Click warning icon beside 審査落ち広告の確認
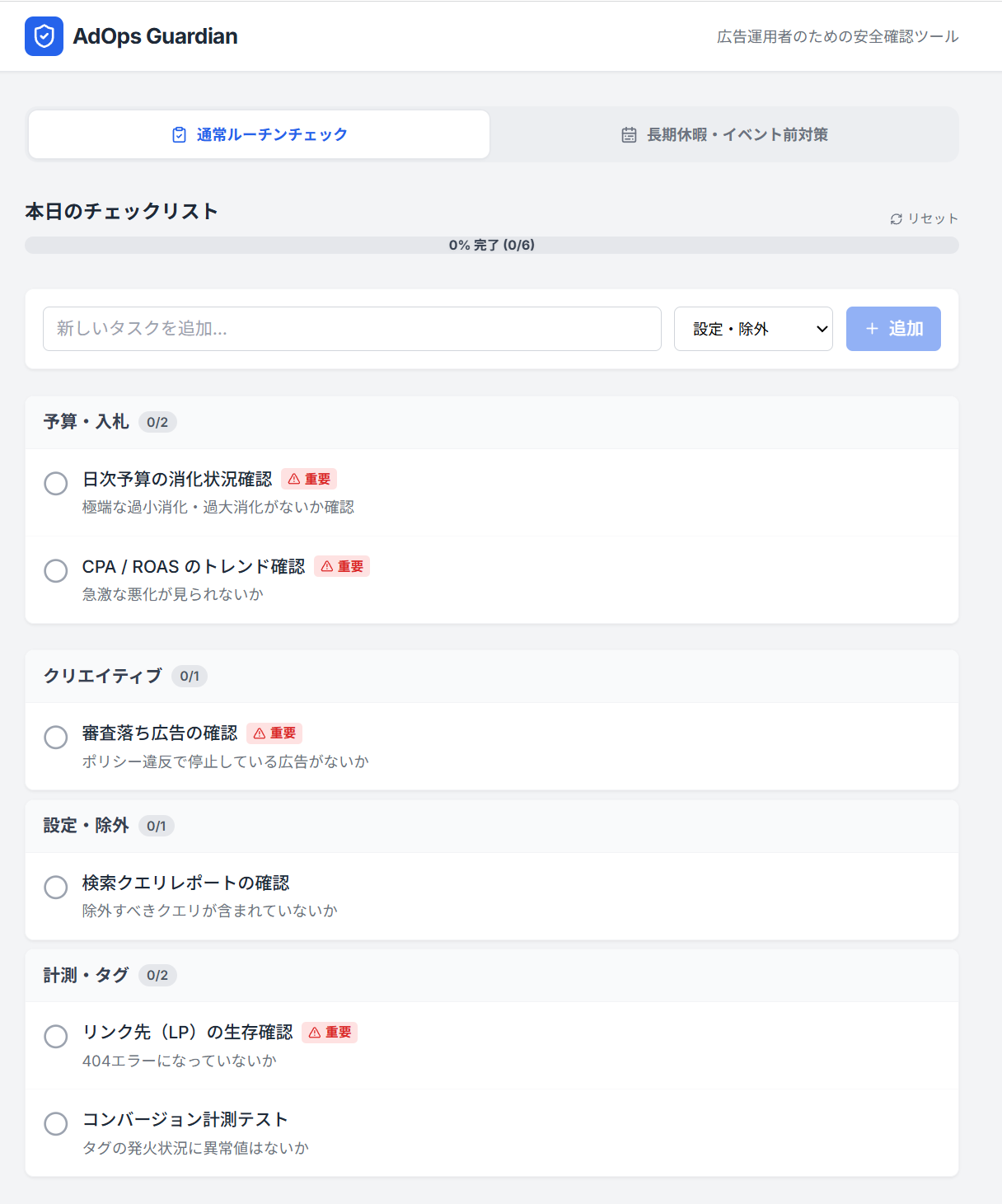This screenshot has height=1204, width=1002. click(260, 733)
